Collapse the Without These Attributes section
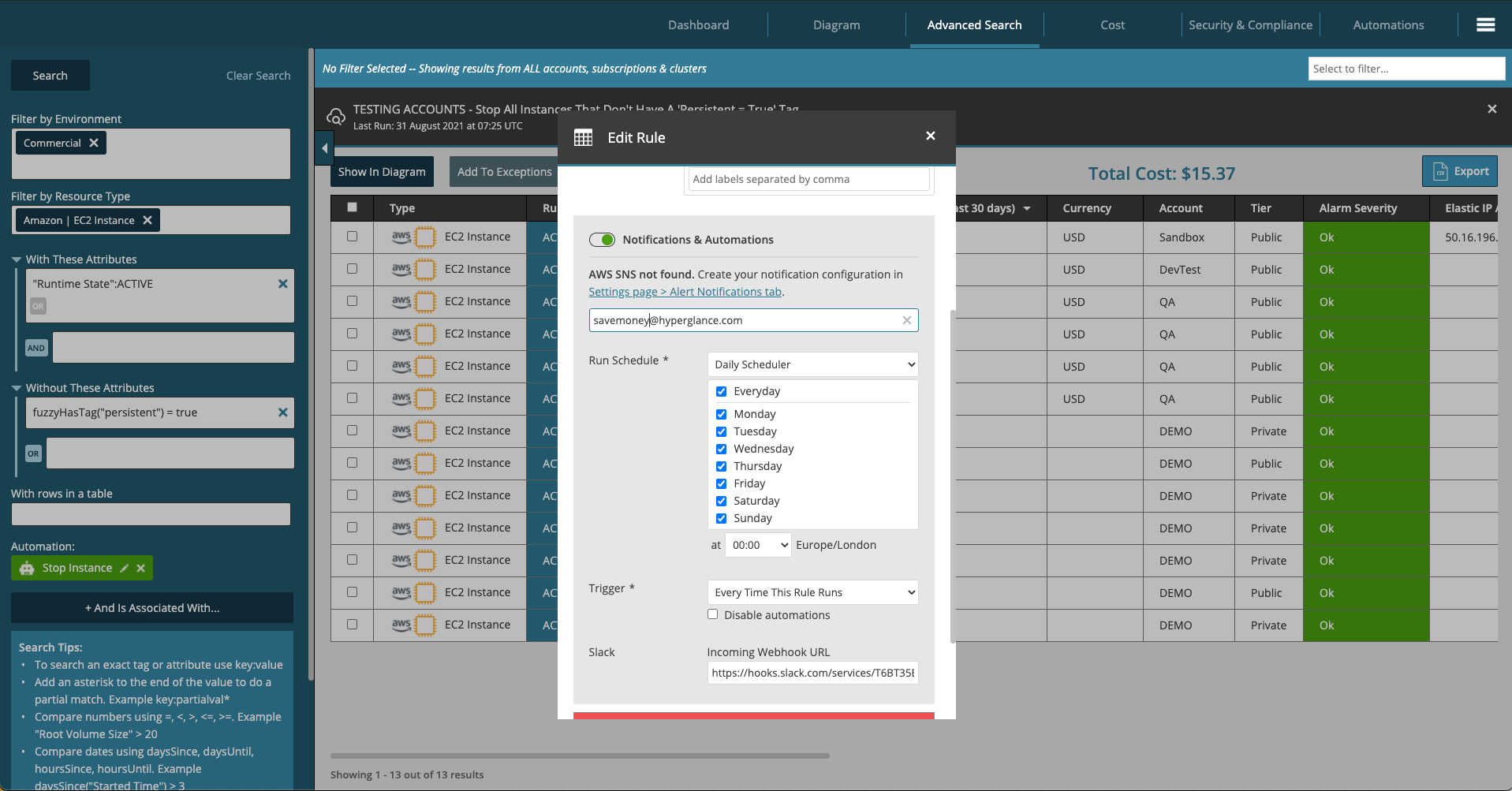The image size is (1512, 791). point(16,388)
